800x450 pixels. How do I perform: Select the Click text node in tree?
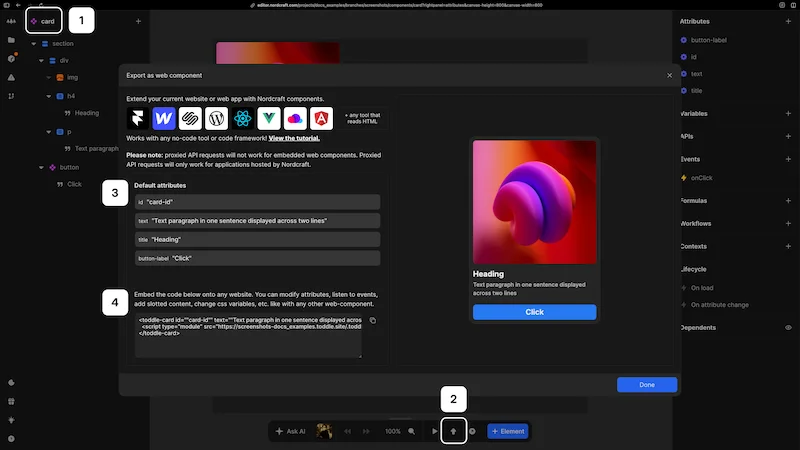[74, 184]
